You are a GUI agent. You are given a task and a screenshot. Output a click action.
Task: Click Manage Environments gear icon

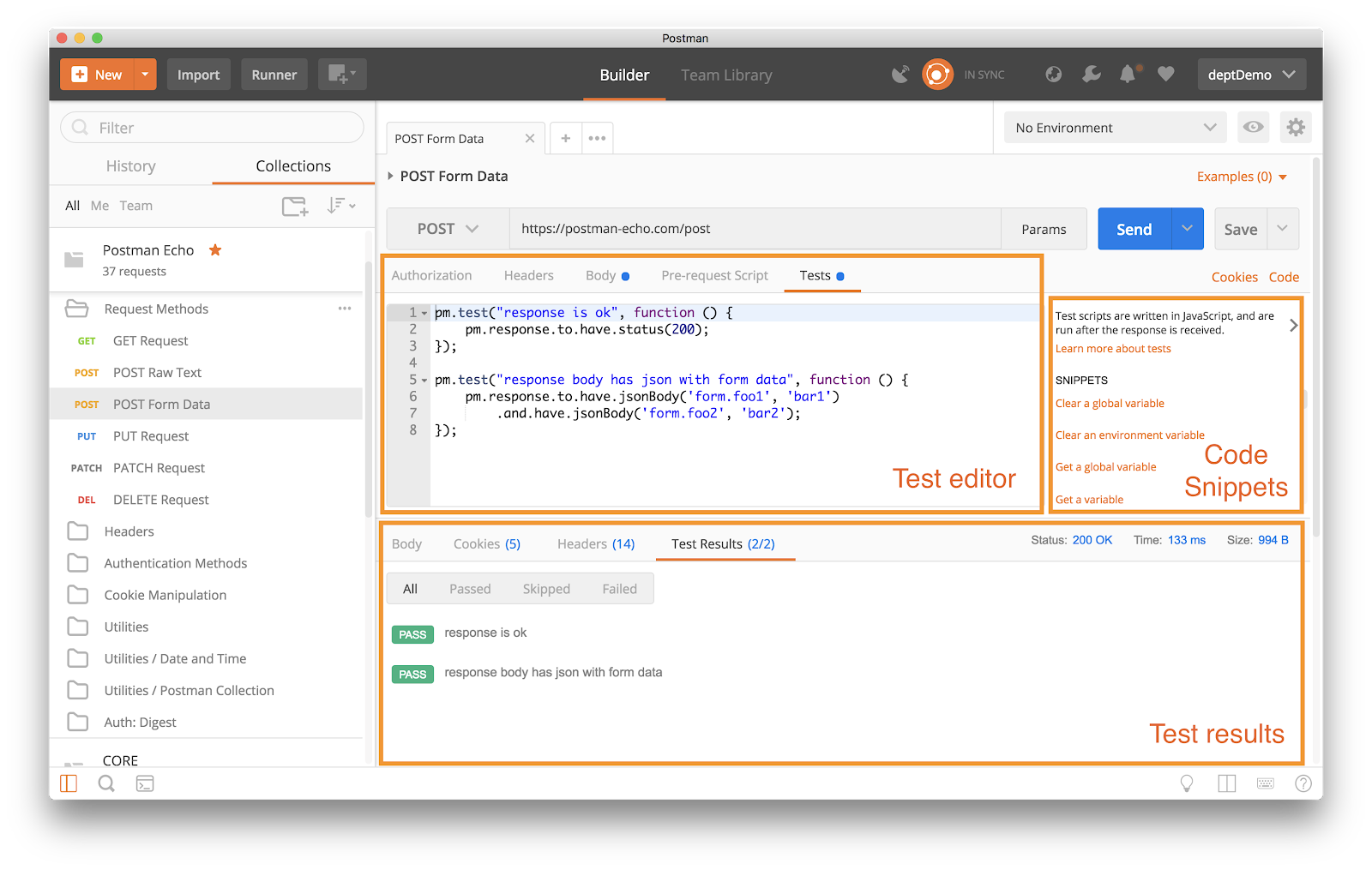pos(1296,128)
